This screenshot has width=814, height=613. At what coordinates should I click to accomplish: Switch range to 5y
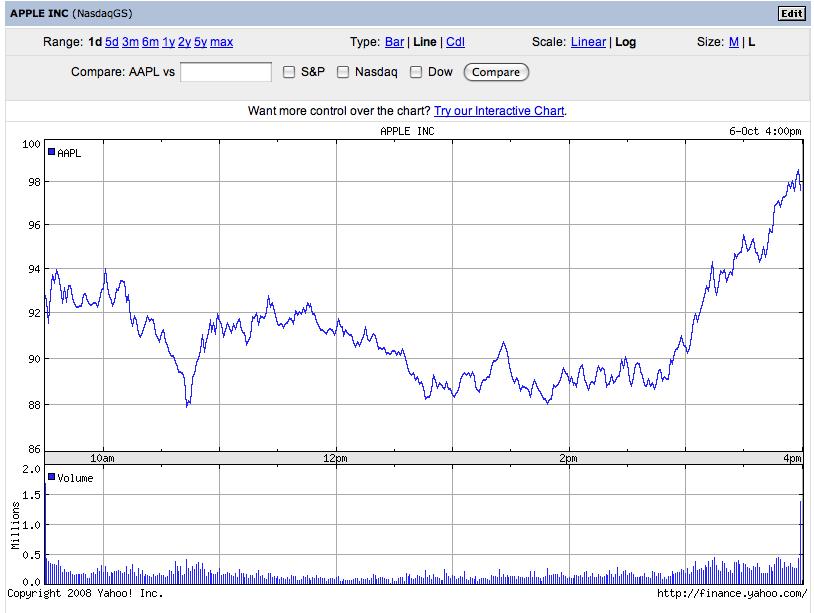click(x=200, y=42)
